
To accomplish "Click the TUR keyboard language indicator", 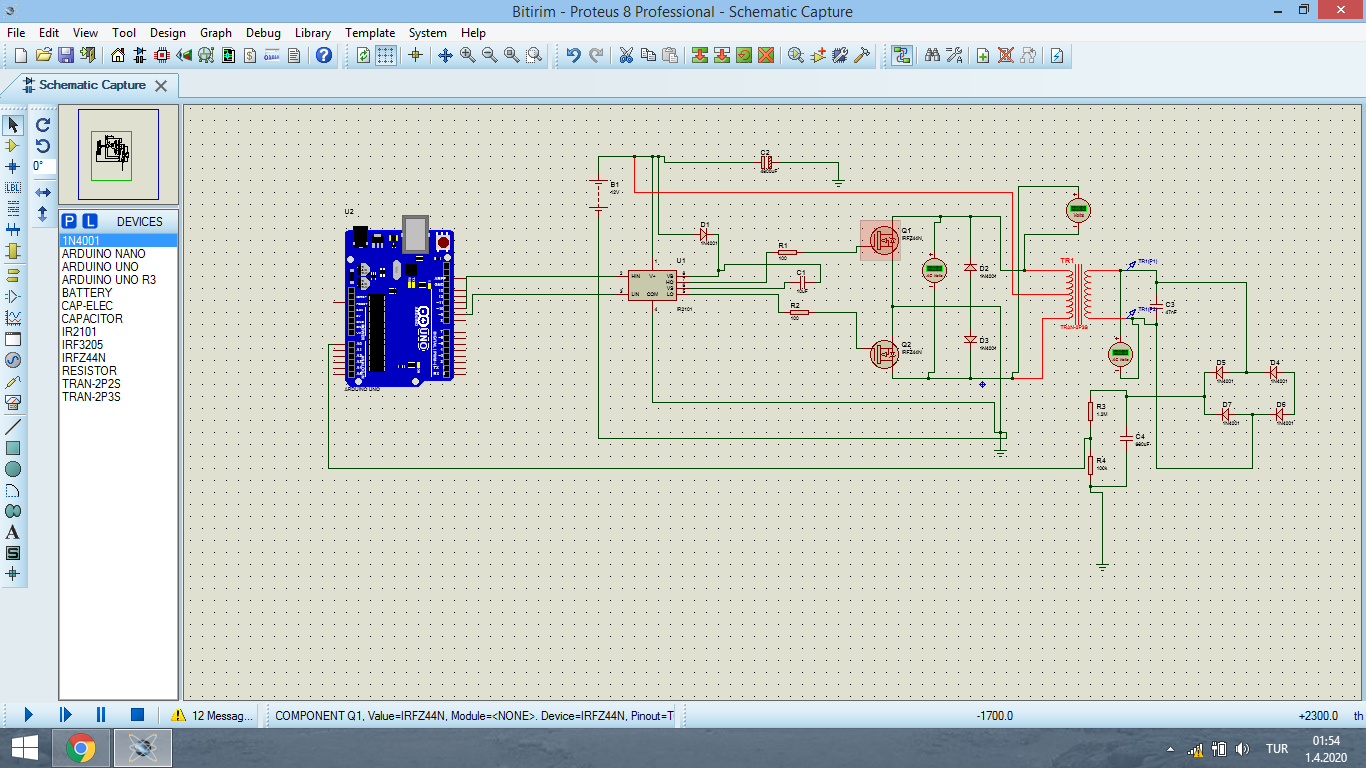I will click(1277, 749).
